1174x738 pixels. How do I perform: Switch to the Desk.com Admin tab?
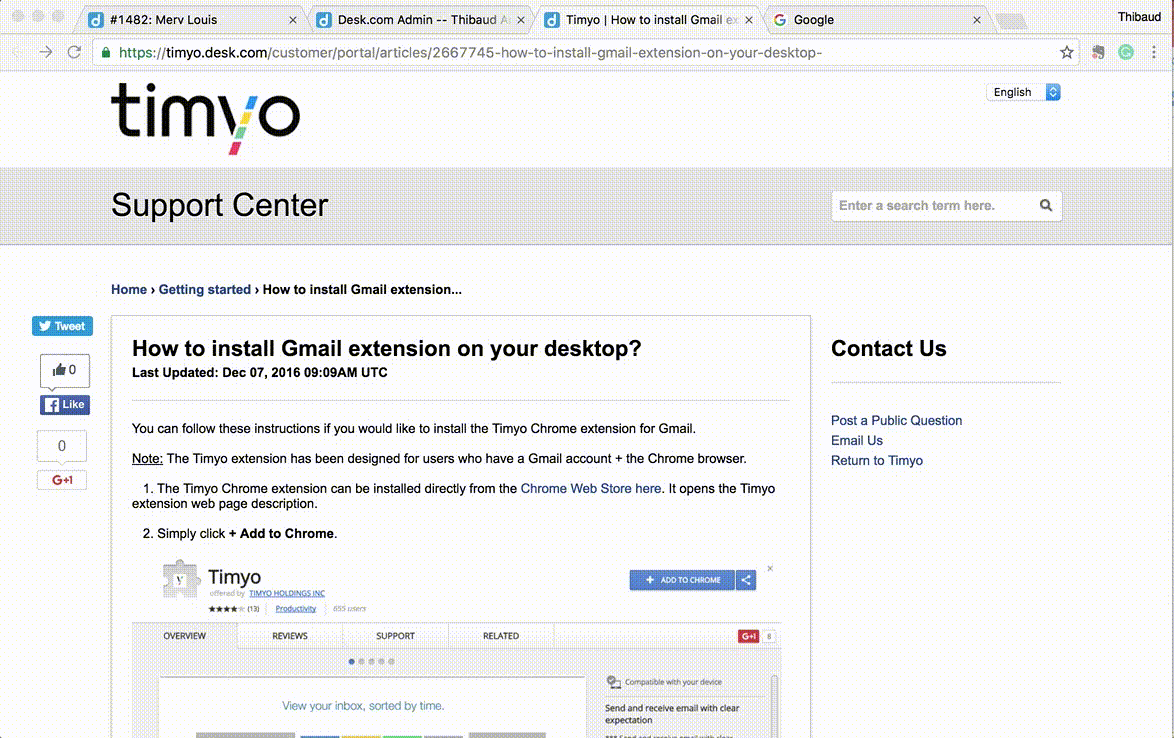[423, 20]
